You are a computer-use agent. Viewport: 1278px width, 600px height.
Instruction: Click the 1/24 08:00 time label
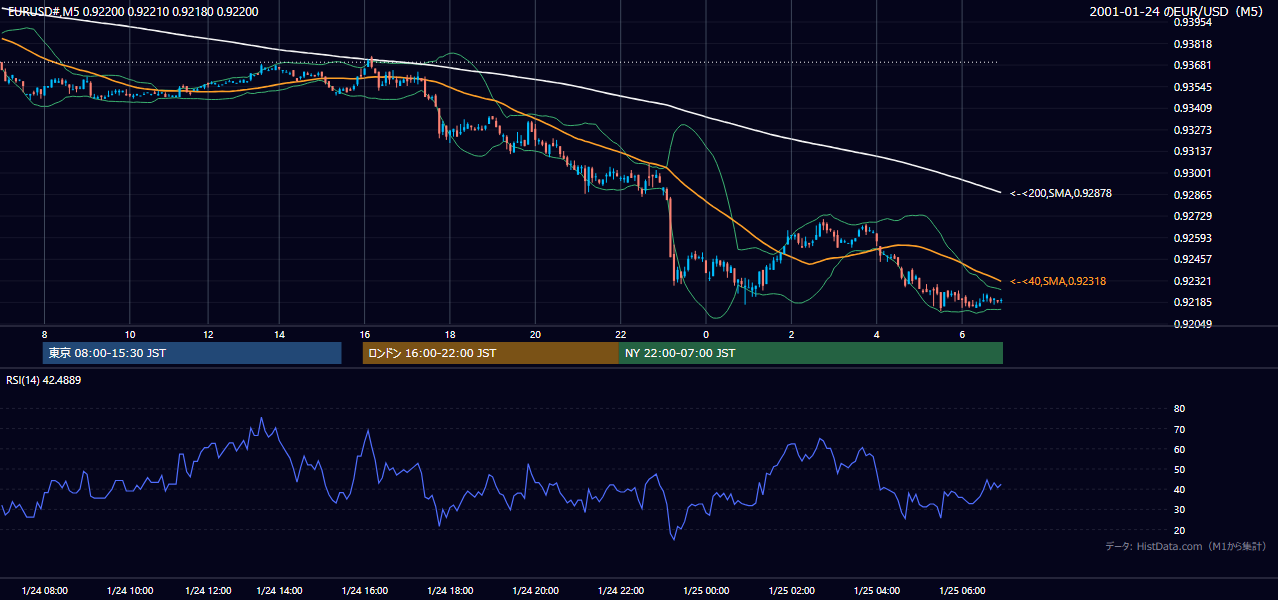tap(44, 591)
